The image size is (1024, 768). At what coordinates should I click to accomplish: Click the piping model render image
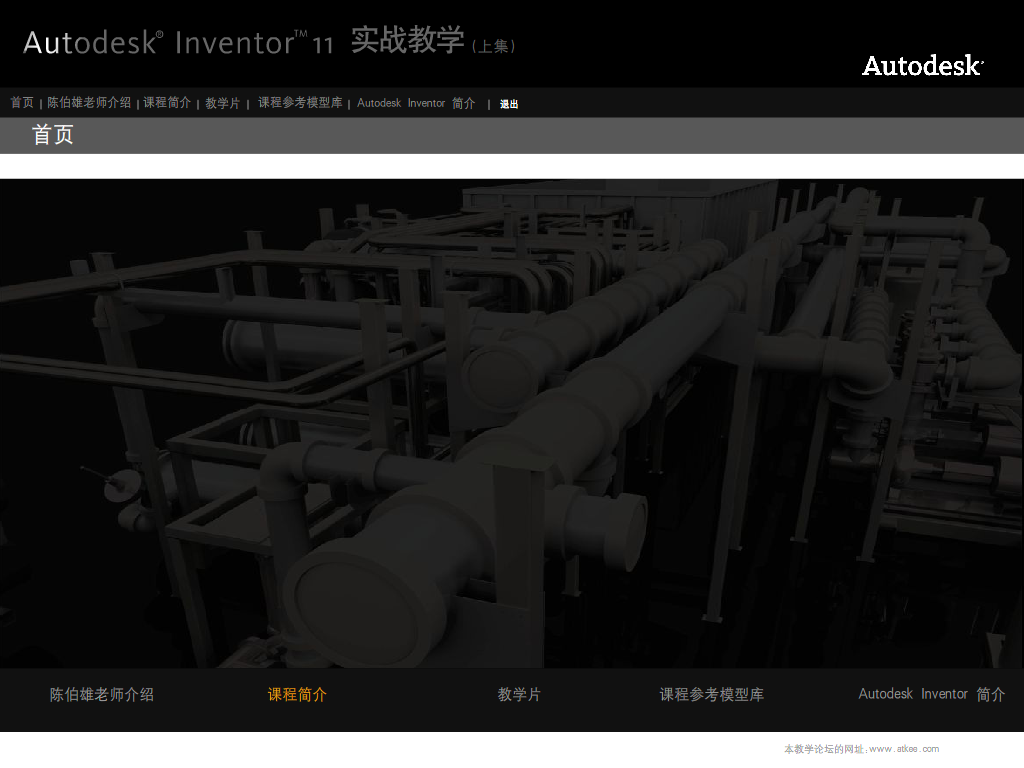pyautogui.click(x=512, y=423)
